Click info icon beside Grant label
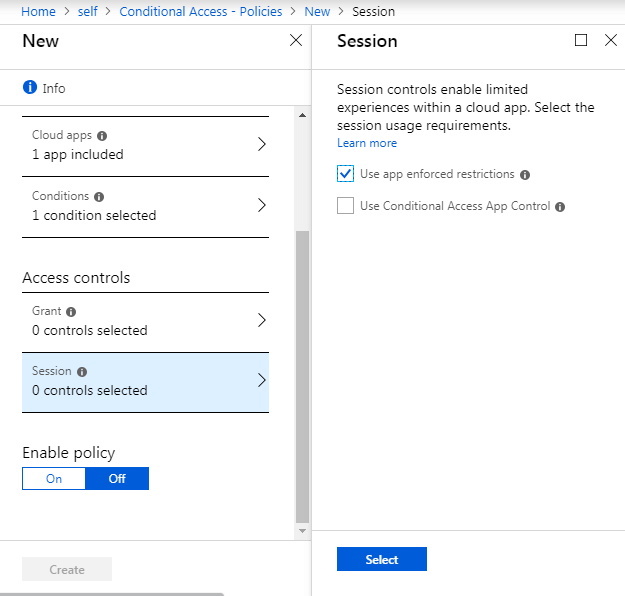 tap(72, 312)
